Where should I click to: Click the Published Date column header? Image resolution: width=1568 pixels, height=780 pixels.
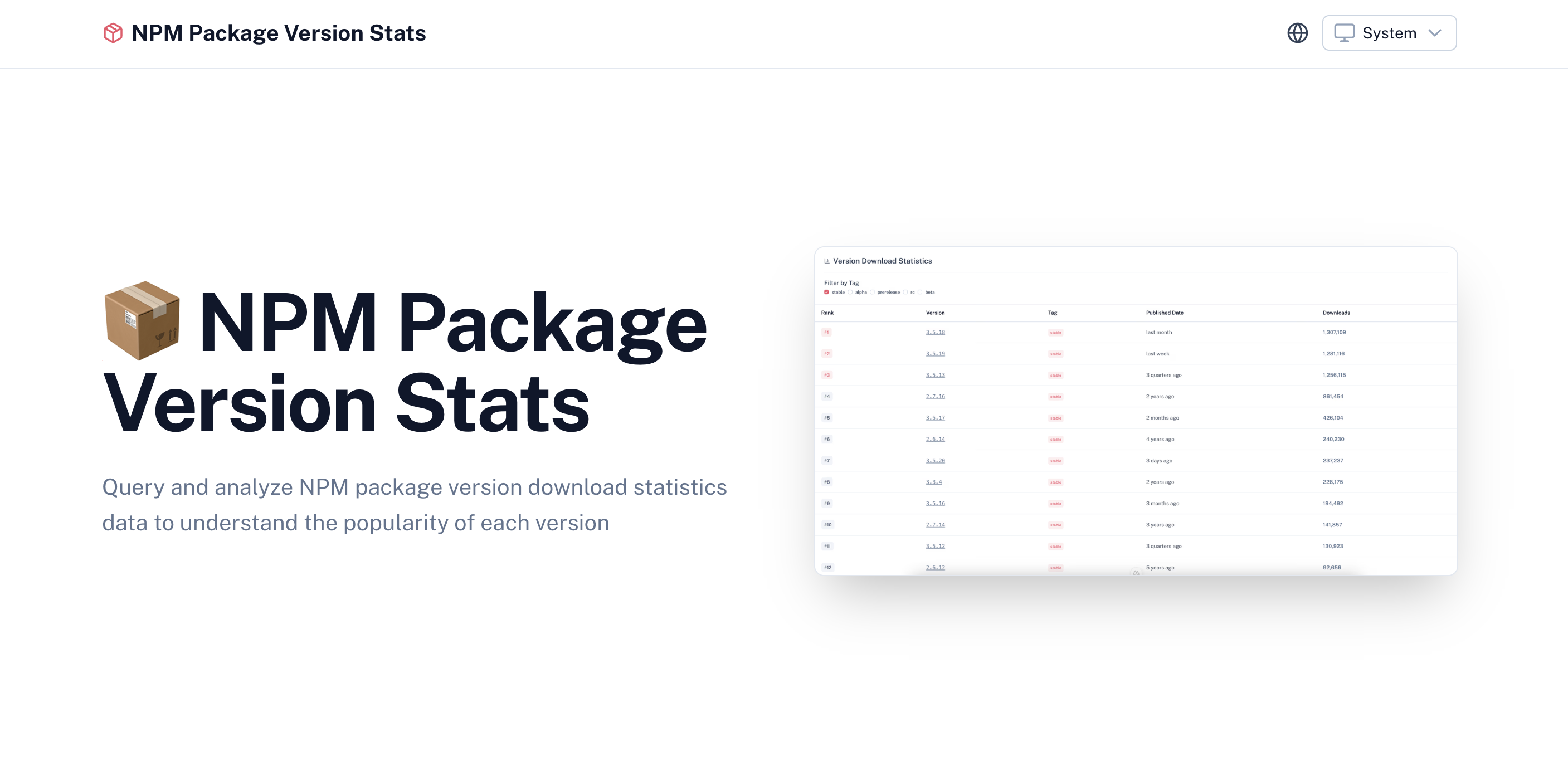tap(1164, 313)
